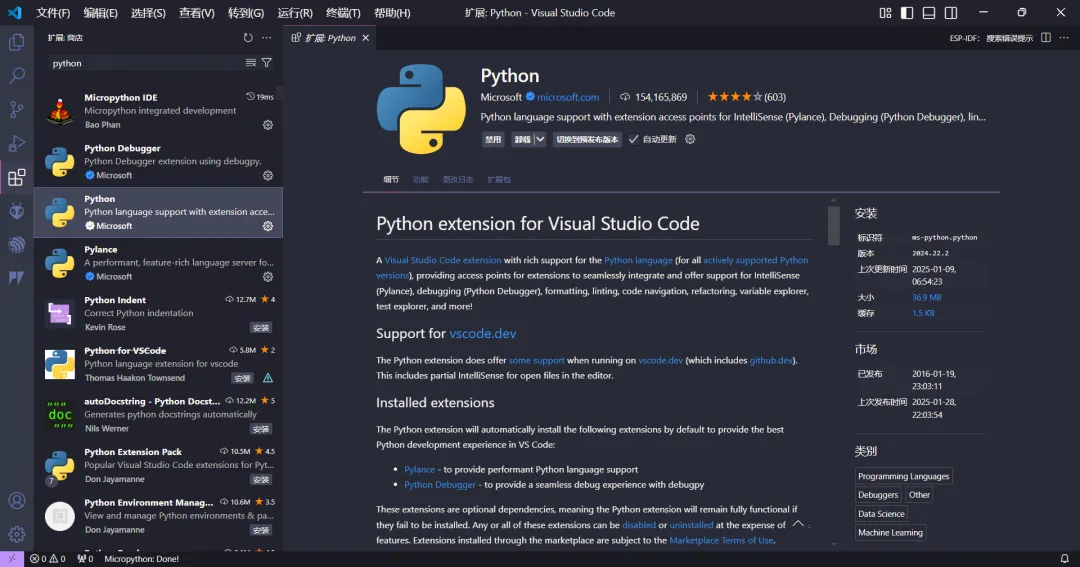Image resolution: width=1080 pixels, height=567 pixels.
Task: Toggle the 自动更新 checkbox
Action: point(634,139)
